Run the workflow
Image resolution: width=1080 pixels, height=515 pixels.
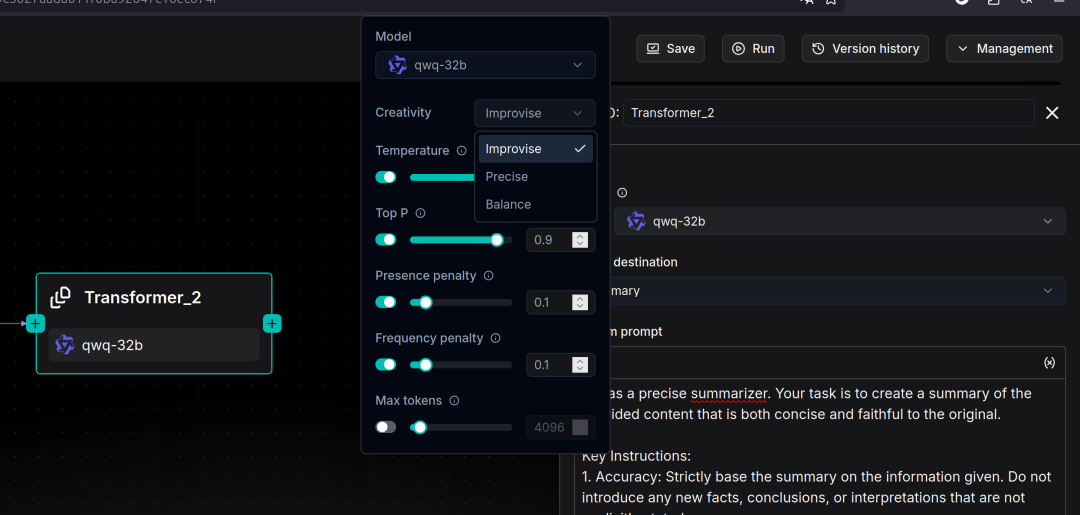pos(753,49)
